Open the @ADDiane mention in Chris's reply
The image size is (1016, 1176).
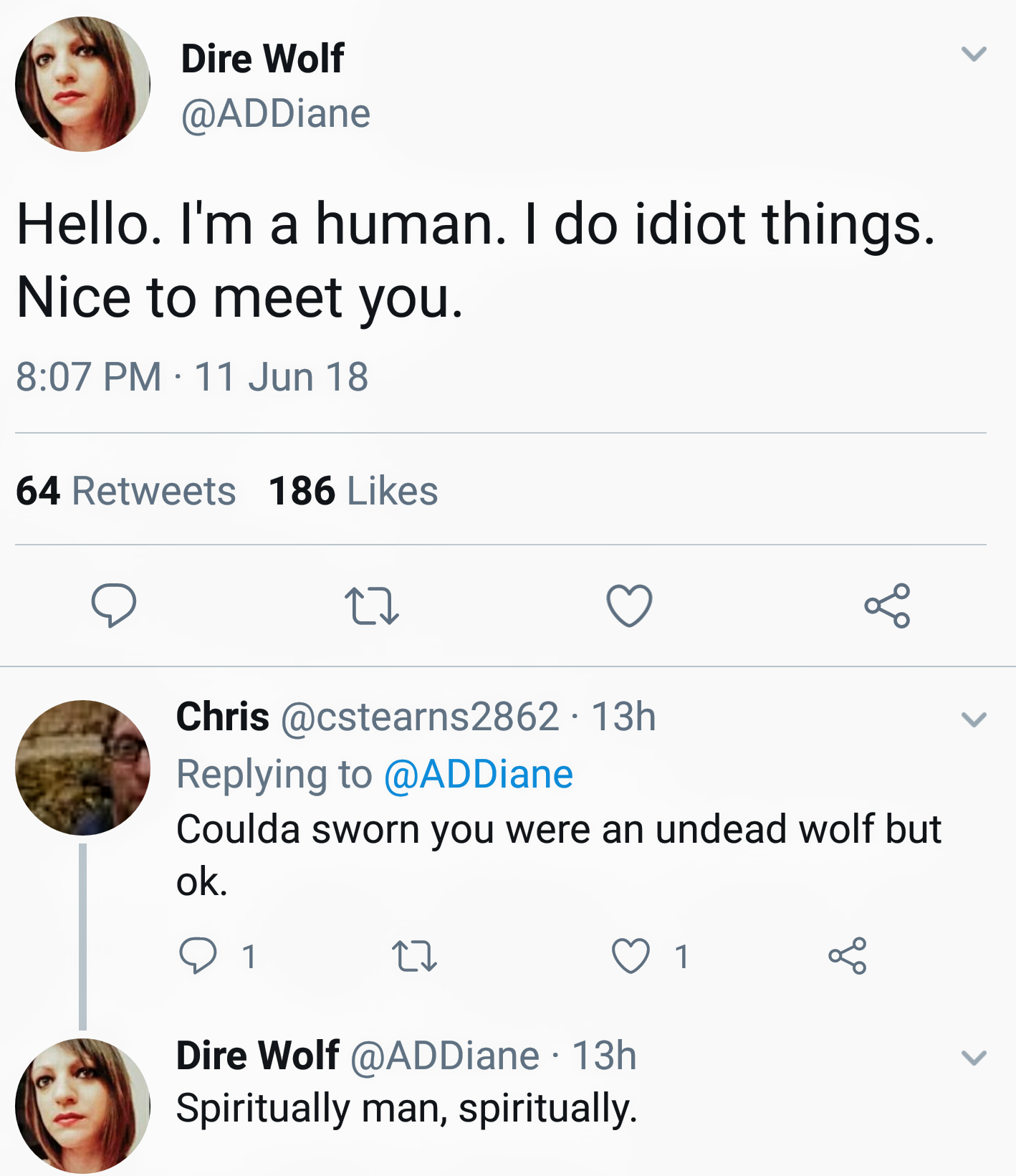(x=479, y=774)
